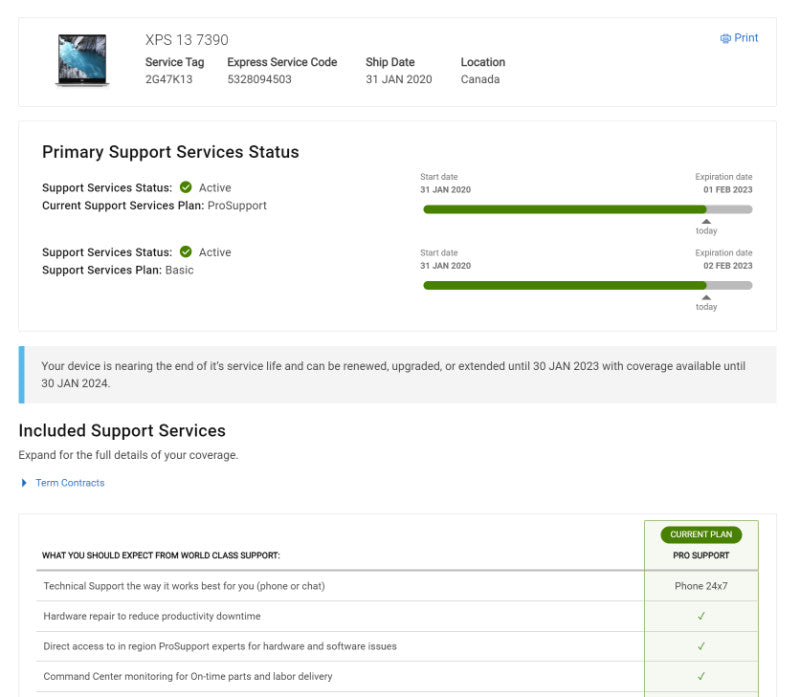800x697 pixels.
Task: Click the Ship Date value 31 JAN 2020
Action: [398, 79]
